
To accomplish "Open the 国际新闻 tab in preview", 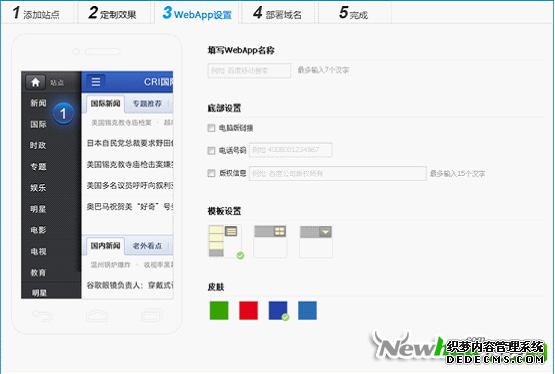I will coord(105,104).
